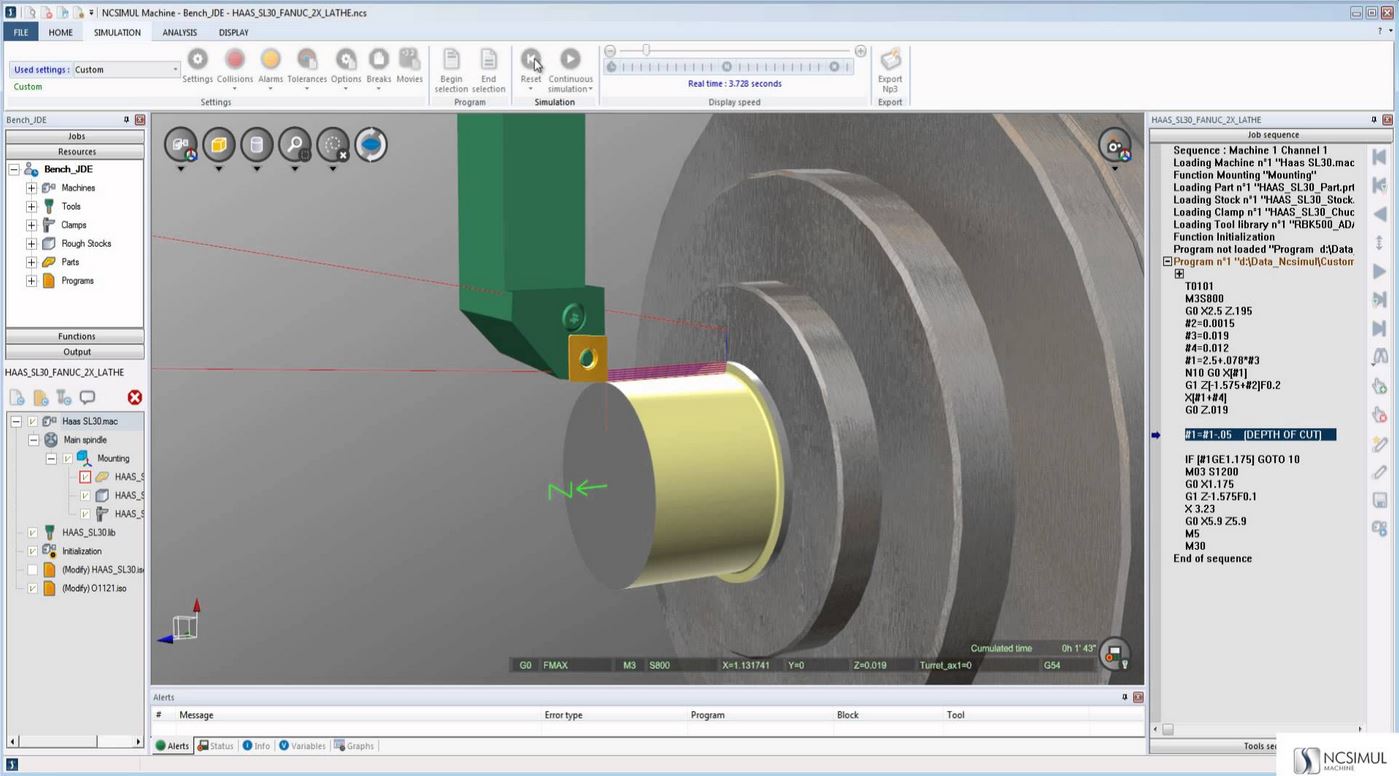Open the Breaks ribbon icon

point(379,60)
